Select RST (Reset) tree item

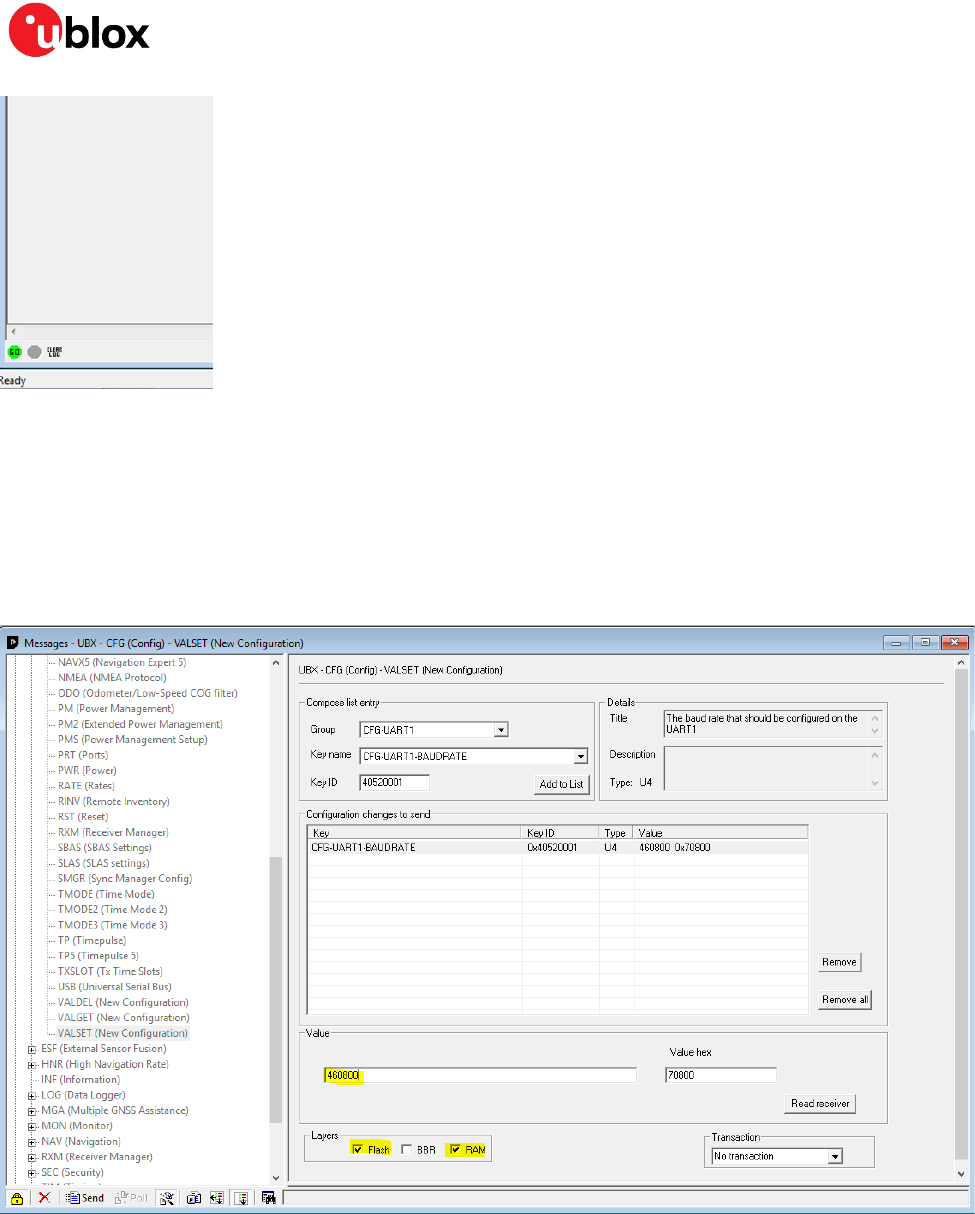[x=84, y=817]
